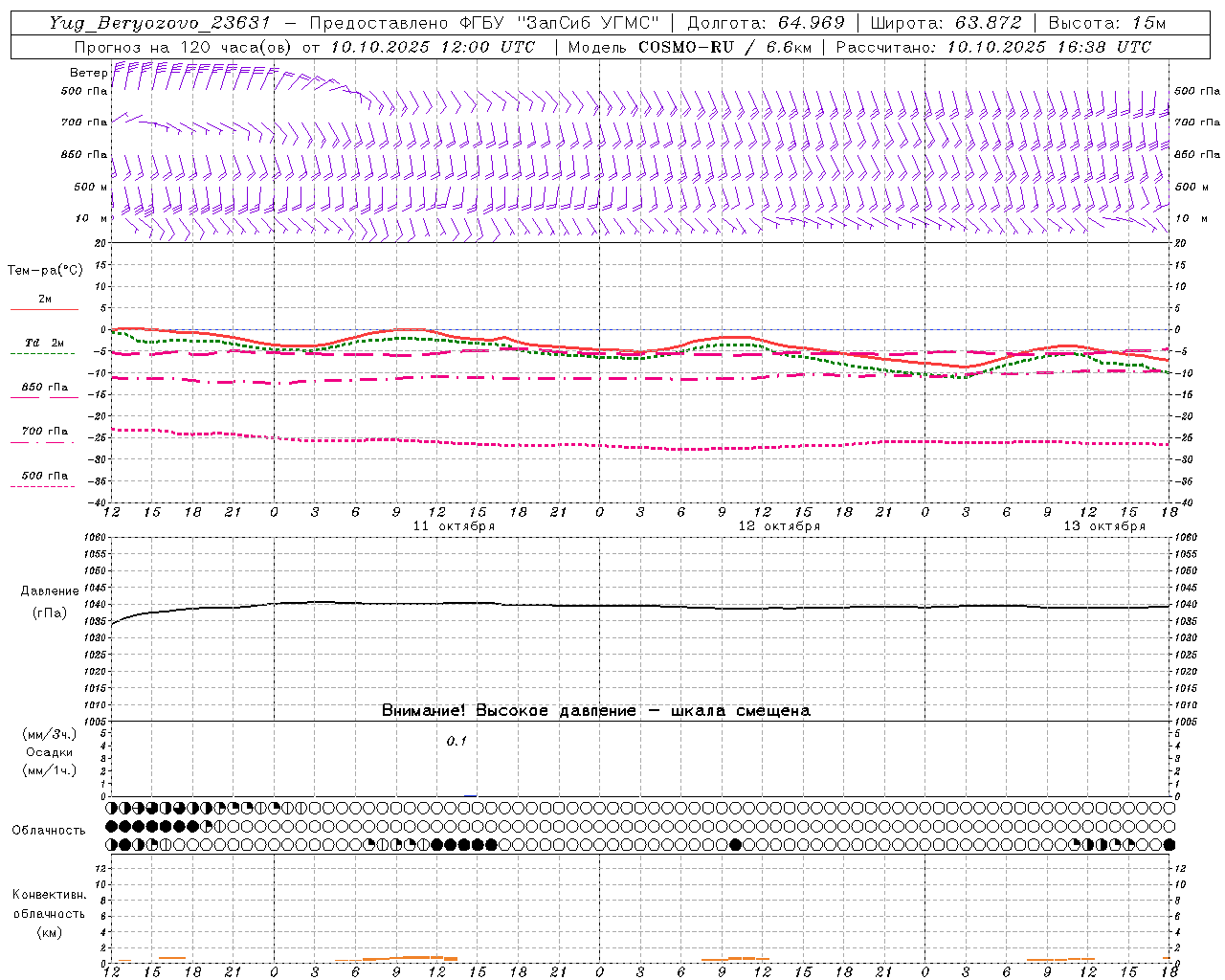Screen dimensions: 1225x980
Task: Select the 'Тем-ра(°C)' temperature axis label
Action: [45, 270]
